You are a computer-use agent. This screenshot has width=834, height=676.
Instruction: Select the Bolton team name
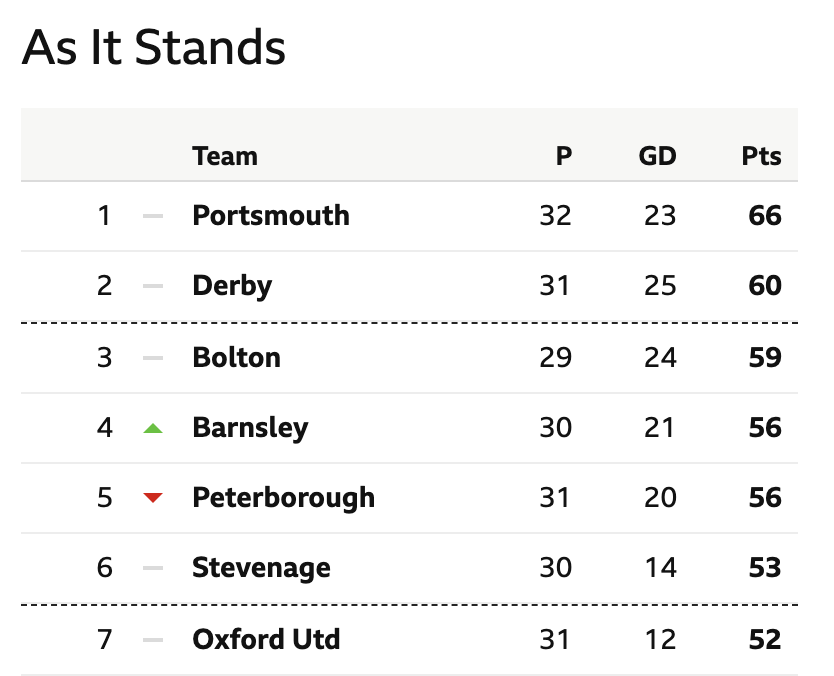click(x=236, y=357)
